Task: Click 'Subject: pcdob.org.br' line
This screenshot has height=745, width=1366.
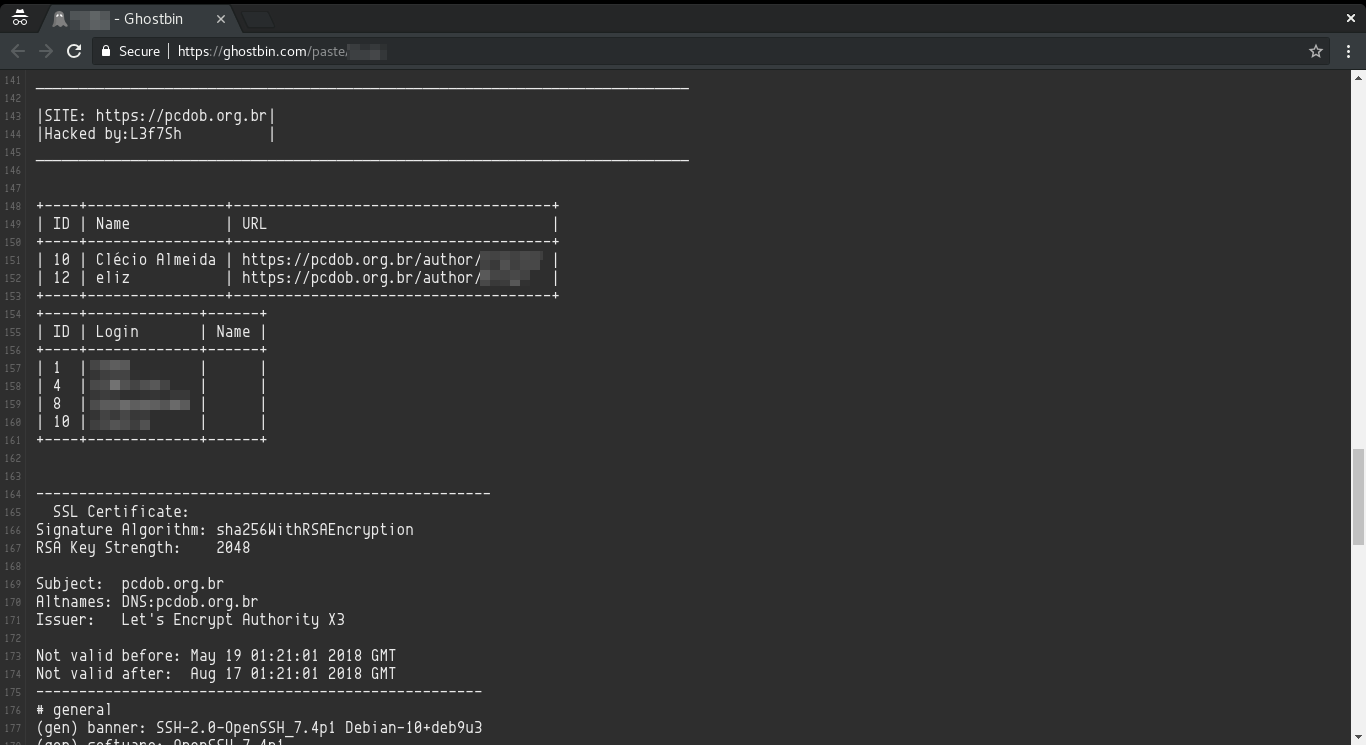Action: pos(130,584)
